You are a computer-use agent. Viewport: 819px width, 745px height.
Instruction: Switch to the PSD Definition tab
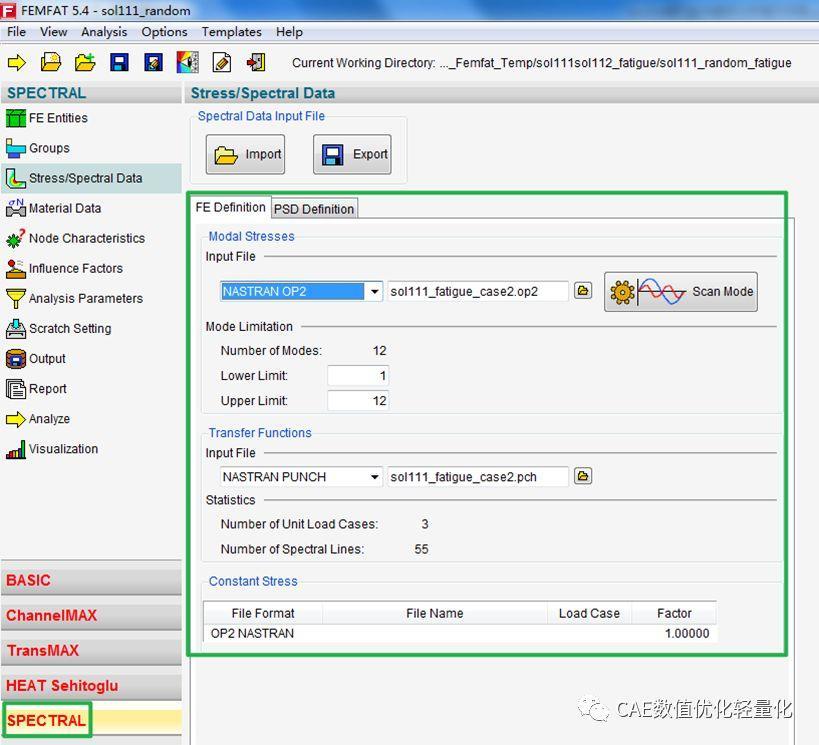[x=314, y=208]
